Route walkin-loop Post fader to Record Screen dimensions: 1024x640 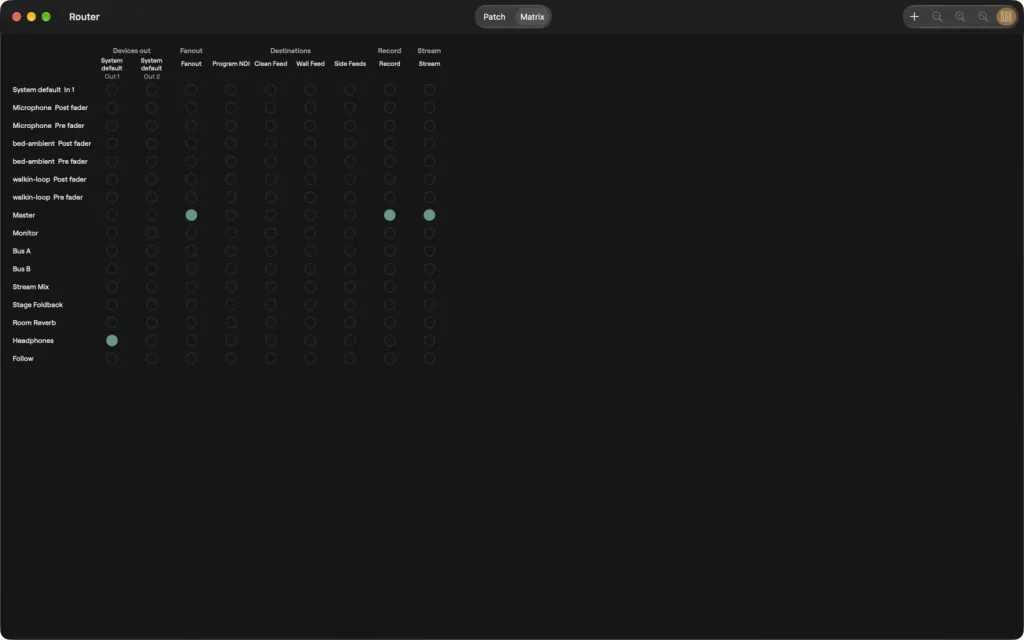click(x=390, y=179)
